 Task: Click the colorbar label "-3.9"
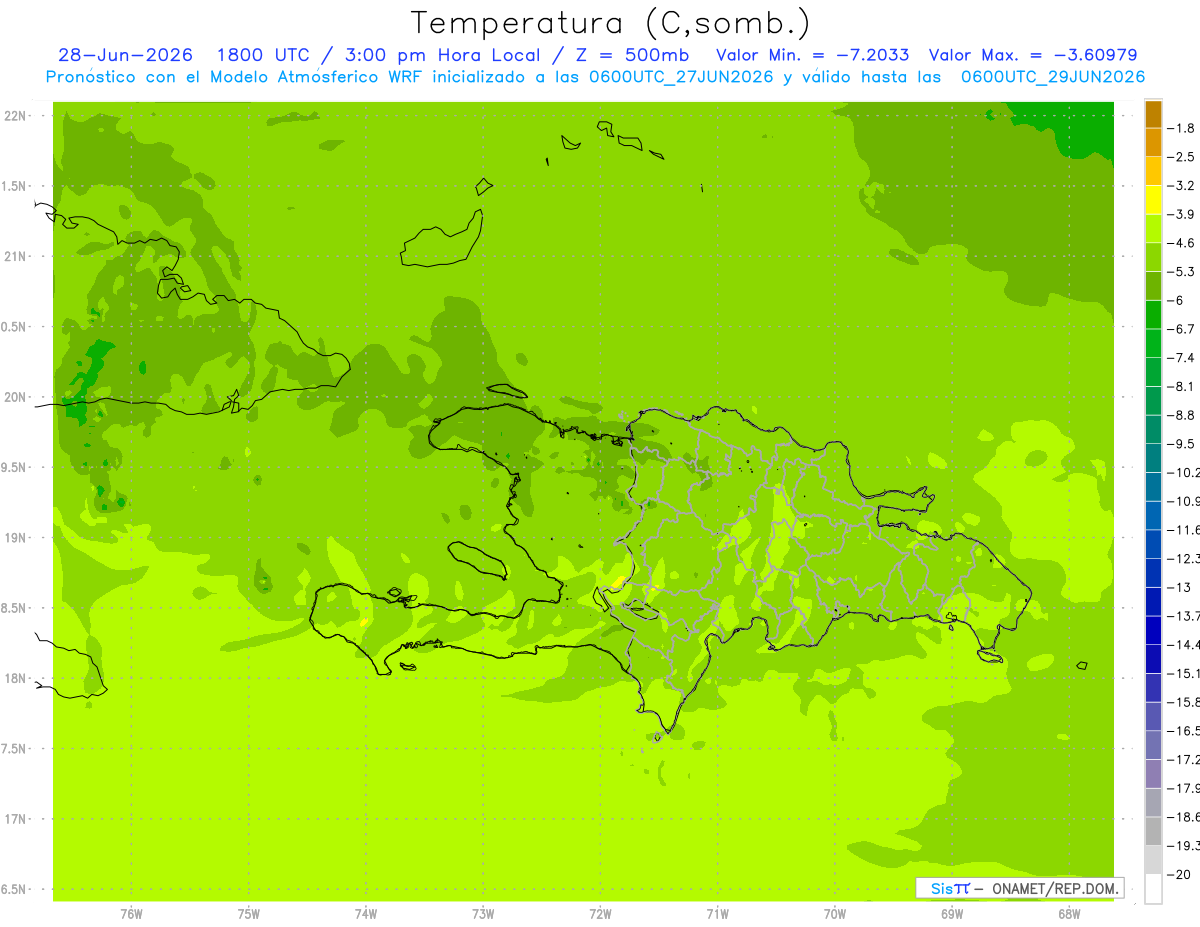1182,214
